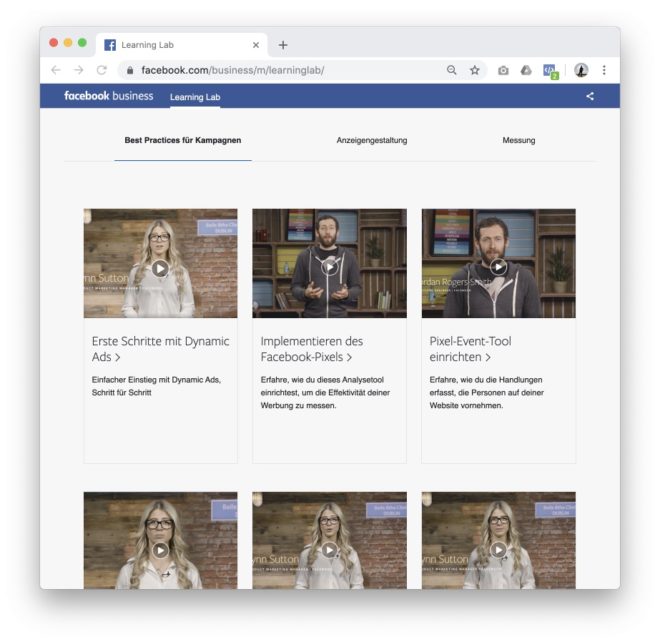Click the share icon in blue header
The width and height of the screenshot is (660, 642).
click(x=590, y=96)
